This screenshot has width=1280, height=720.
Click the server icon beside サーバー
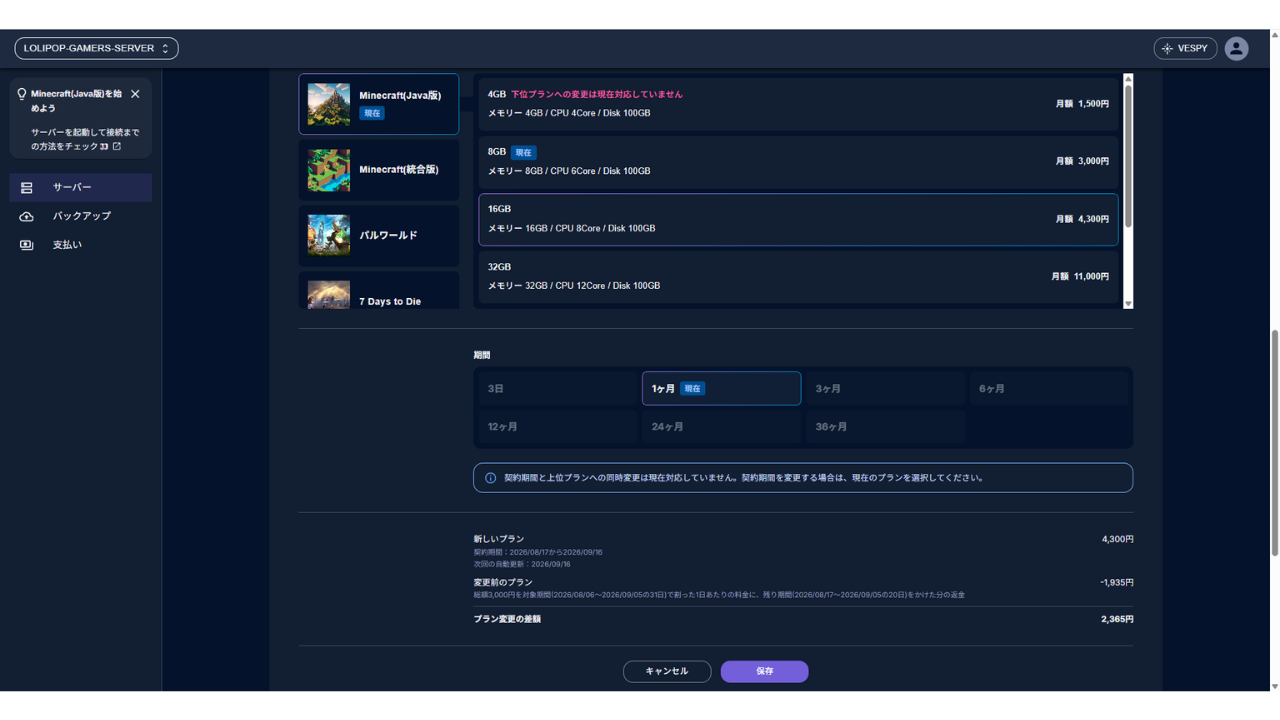click(27, 187)
